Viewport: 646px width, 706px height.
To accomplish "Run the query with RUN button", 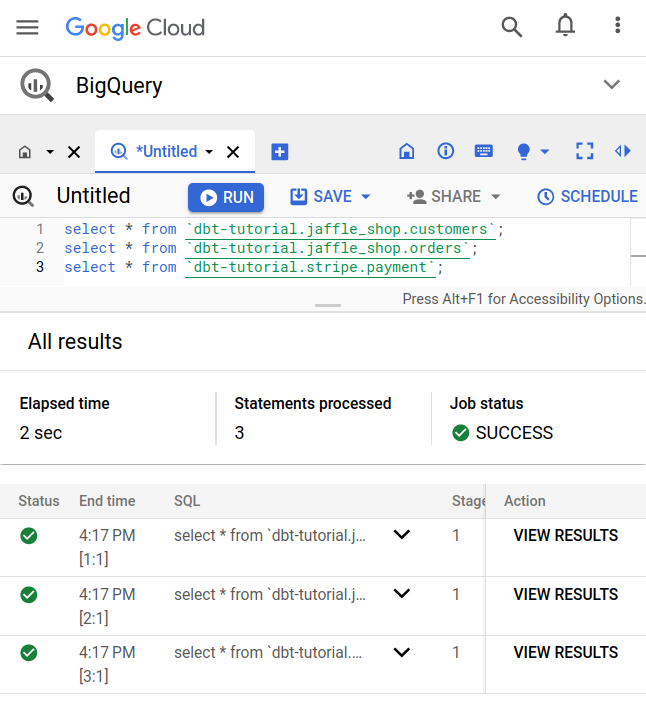I will [226, 197].
